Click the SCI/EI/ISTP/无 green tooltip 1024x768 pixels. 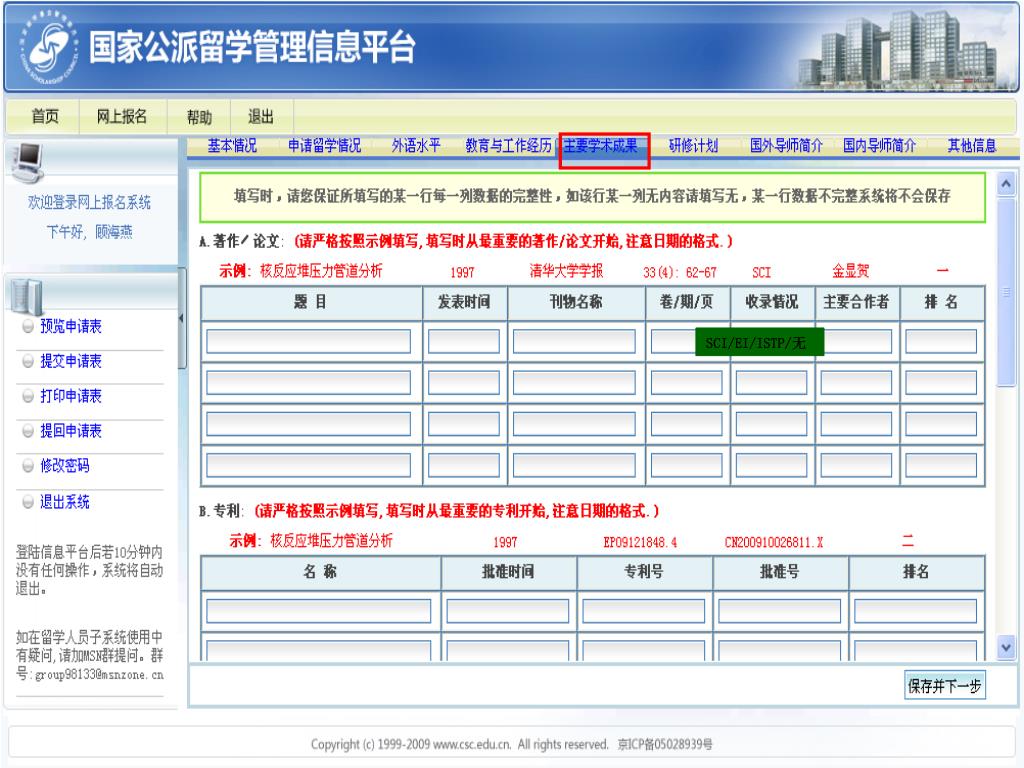(760, 342)
